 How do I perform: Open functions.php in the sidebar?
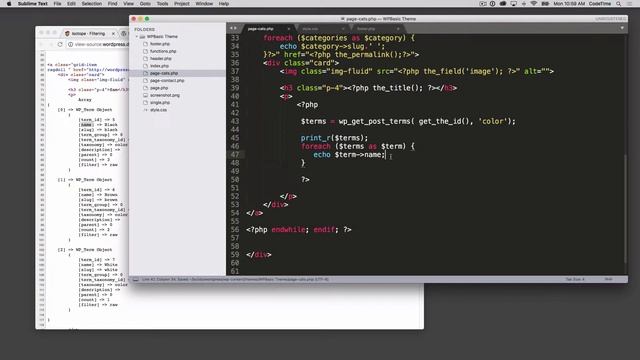click(x=163, y=51)
